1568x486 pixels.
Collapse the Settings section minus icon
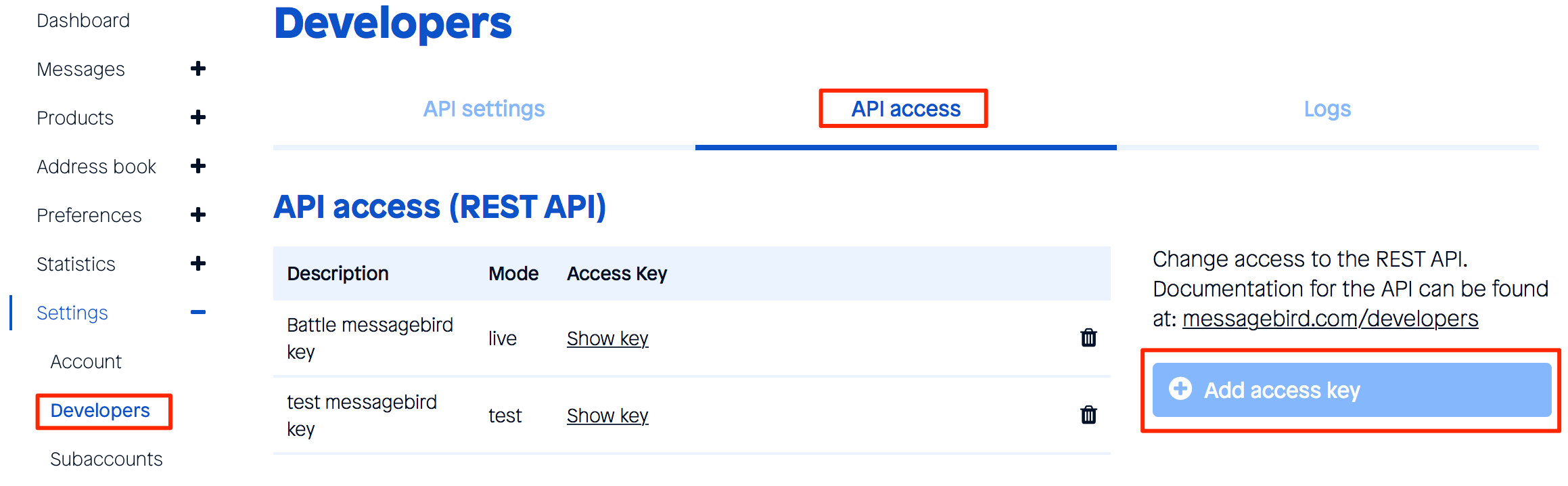point(198,312)
